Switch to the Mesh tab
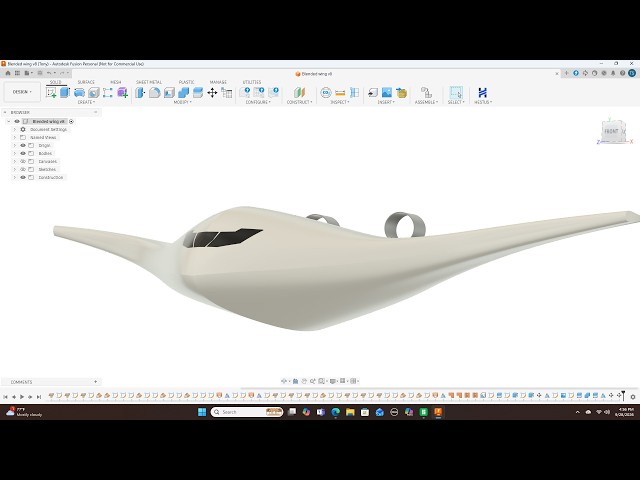Screen dimensions: 640x480 (x=116, y=82)
